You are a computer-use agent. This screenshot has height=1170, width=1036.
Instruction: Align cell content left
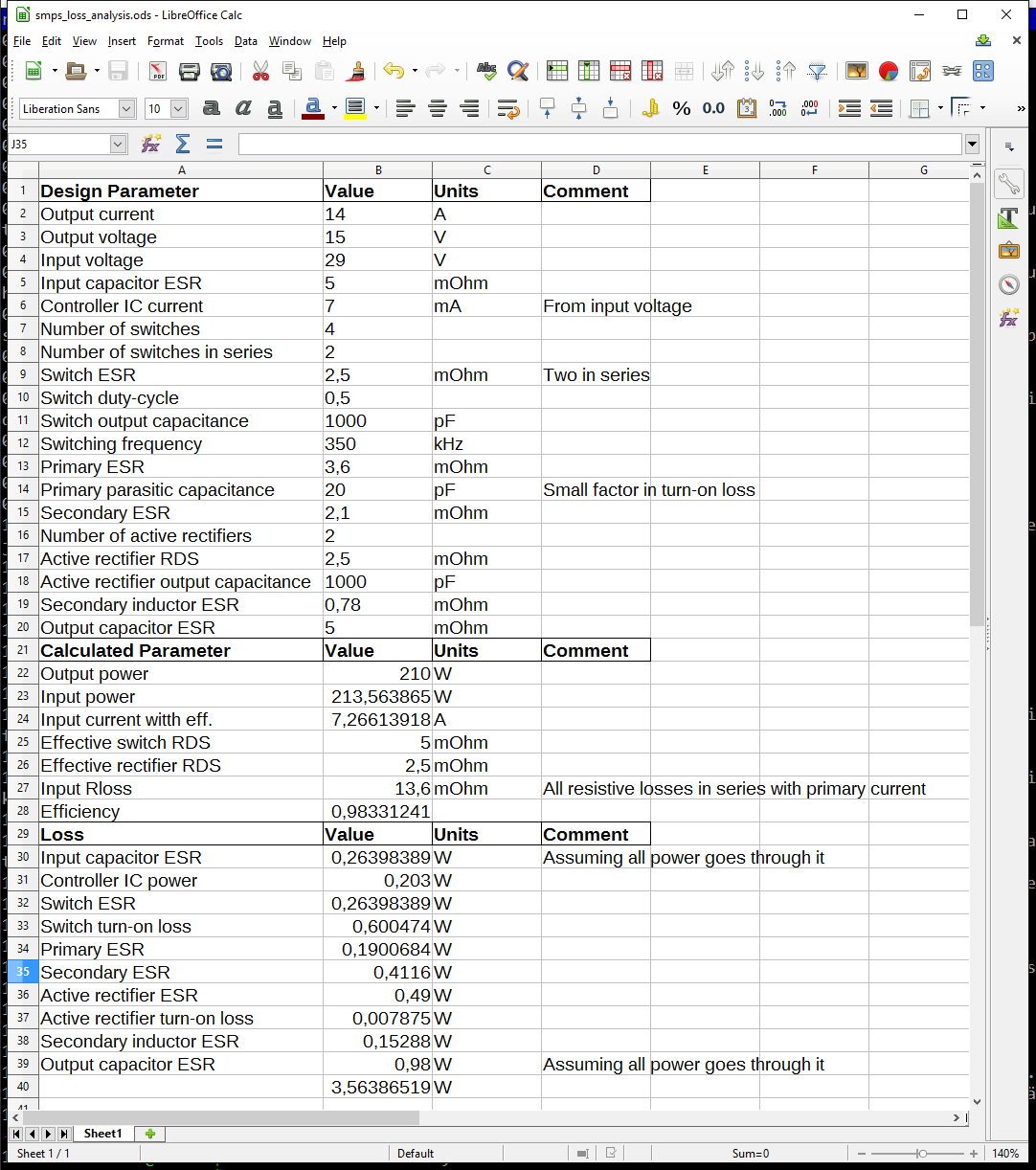(x=405, y=109)
